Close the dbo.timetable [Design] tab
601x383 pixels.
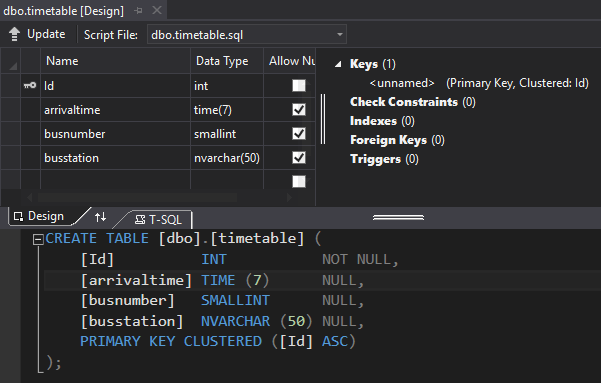157,10
